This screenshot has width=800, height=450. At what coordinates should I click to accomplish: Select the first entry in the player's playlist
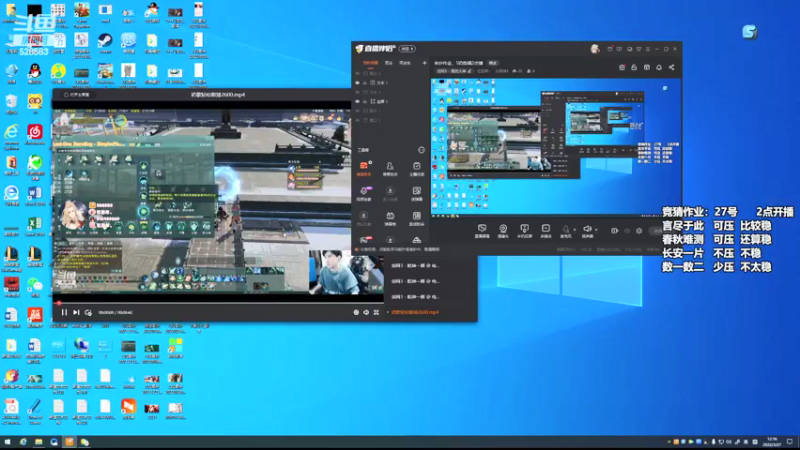tap(415, 265)
